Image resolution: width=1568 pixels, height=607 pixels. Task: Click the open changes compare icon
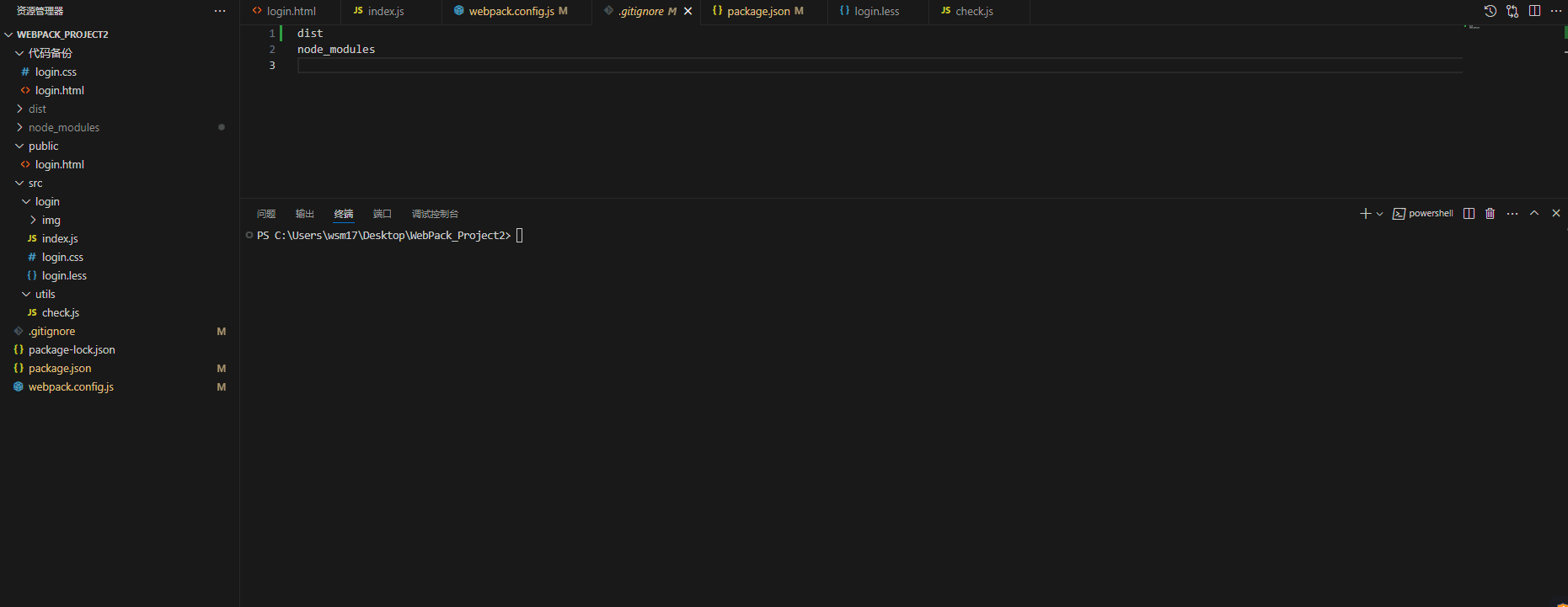click(x=1512, y=11)
